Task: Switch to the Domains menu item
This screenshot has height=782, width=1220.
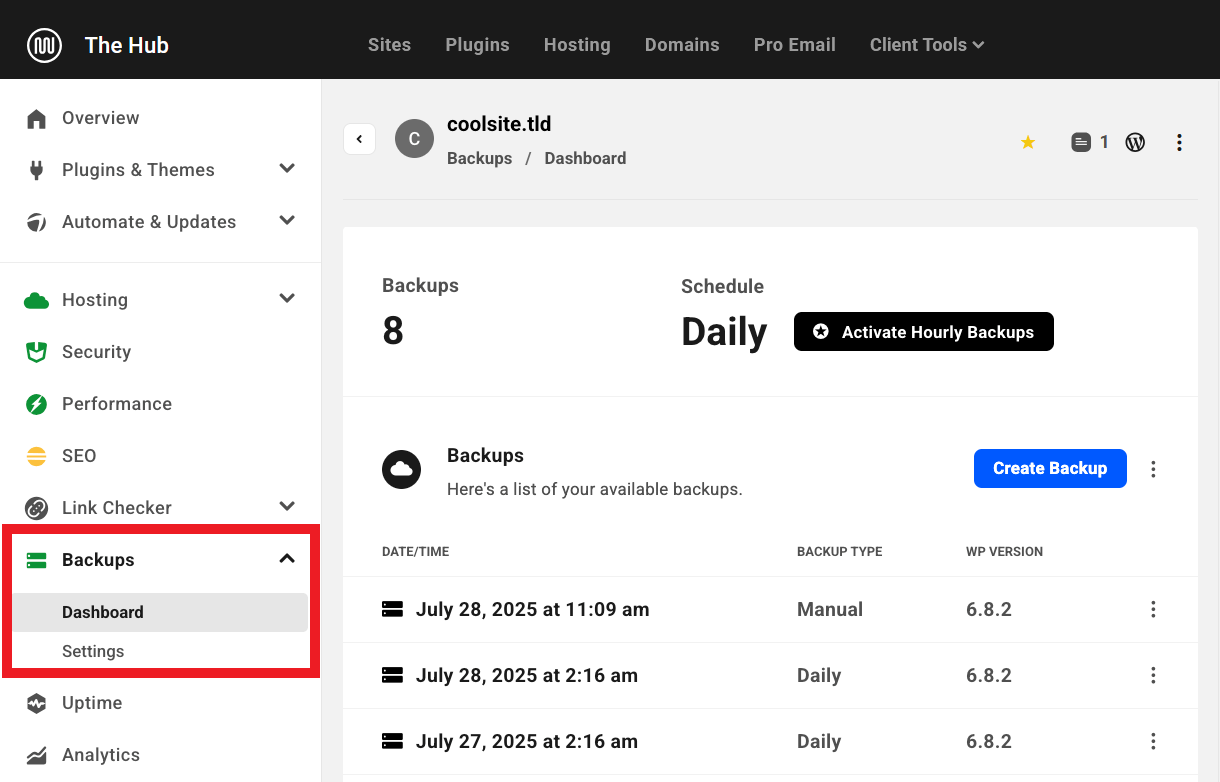Action: point(682,45)
